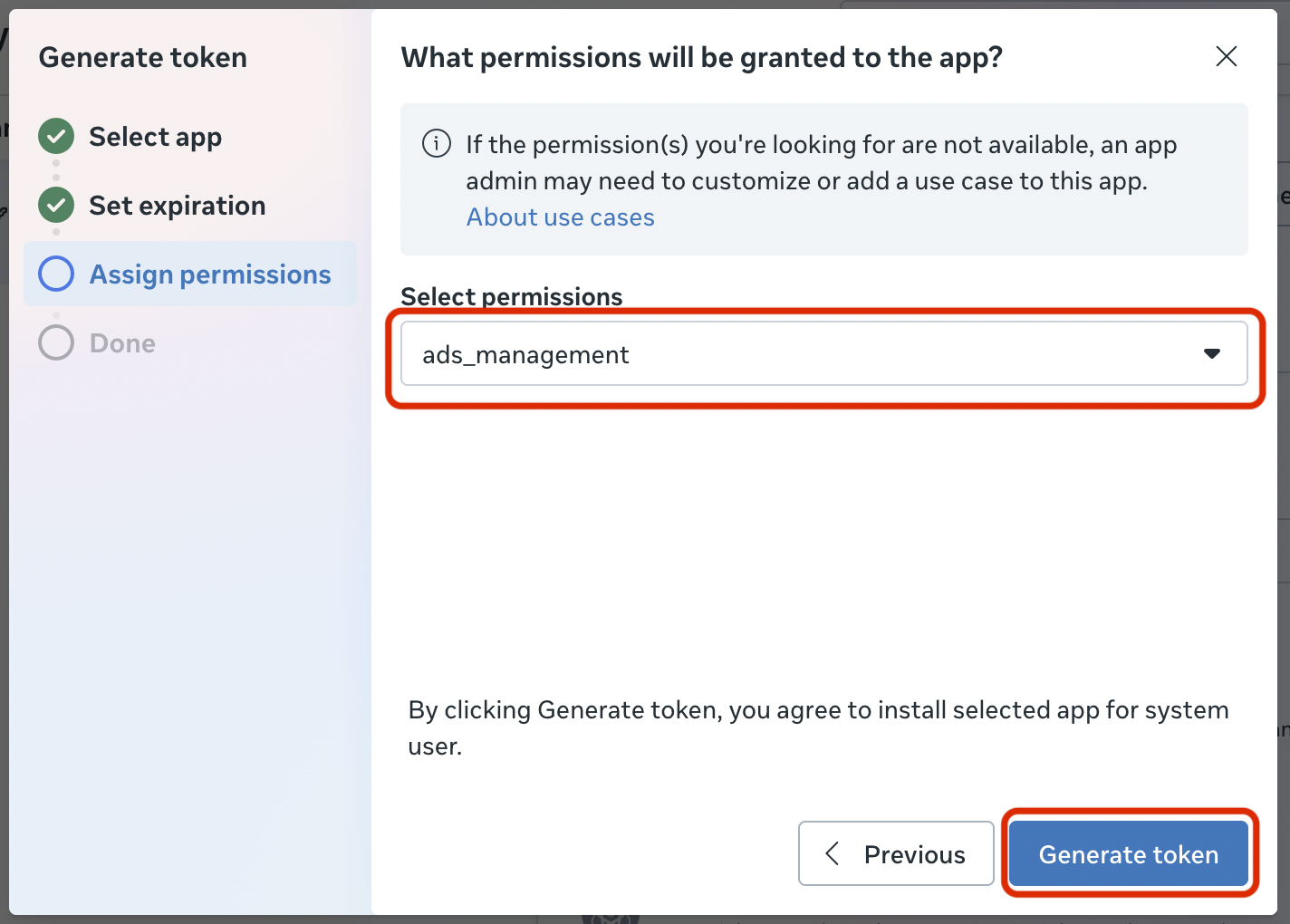Image resolution: width=1290 pixels, height=924 pixels.
Task: Click the Generate token sidebar title
Action: point(142,58)
